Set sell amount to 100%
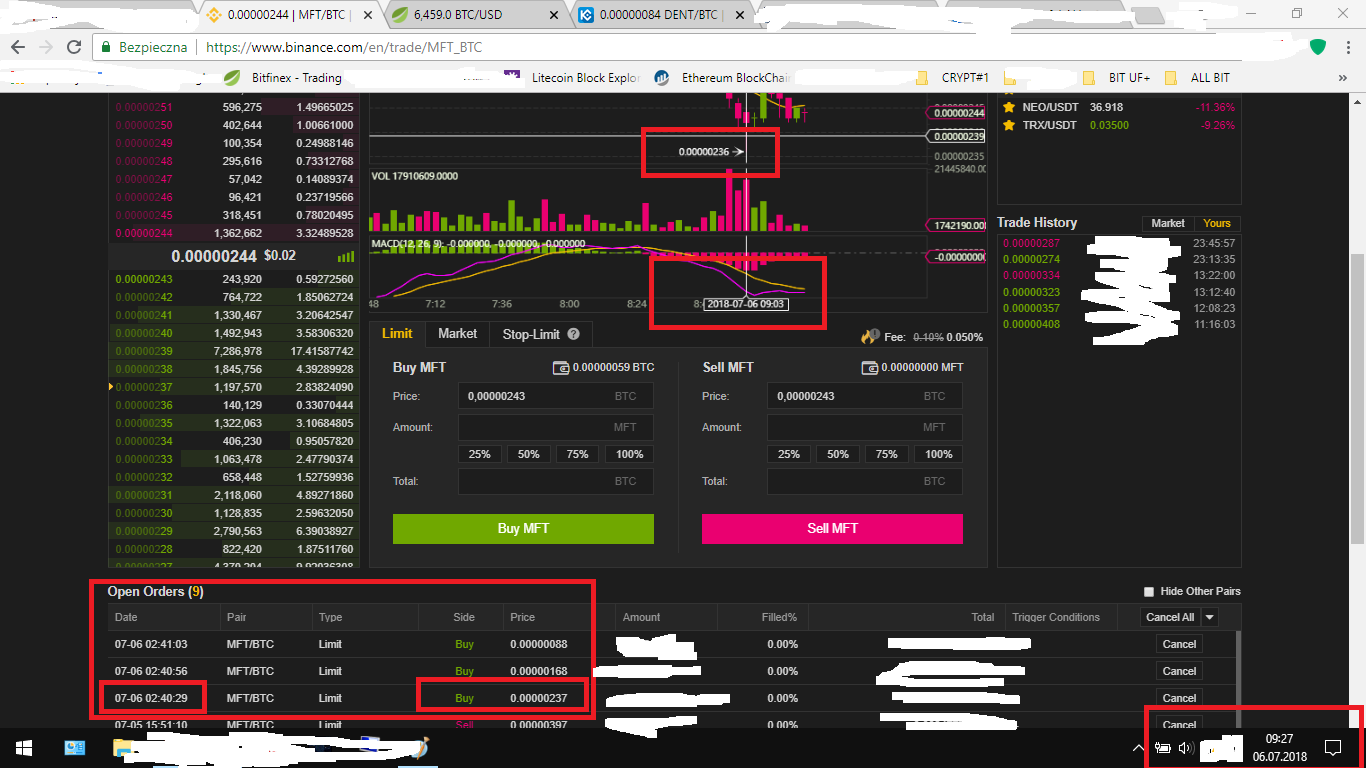The image size is (1366, 768). (x=938, y=454)
